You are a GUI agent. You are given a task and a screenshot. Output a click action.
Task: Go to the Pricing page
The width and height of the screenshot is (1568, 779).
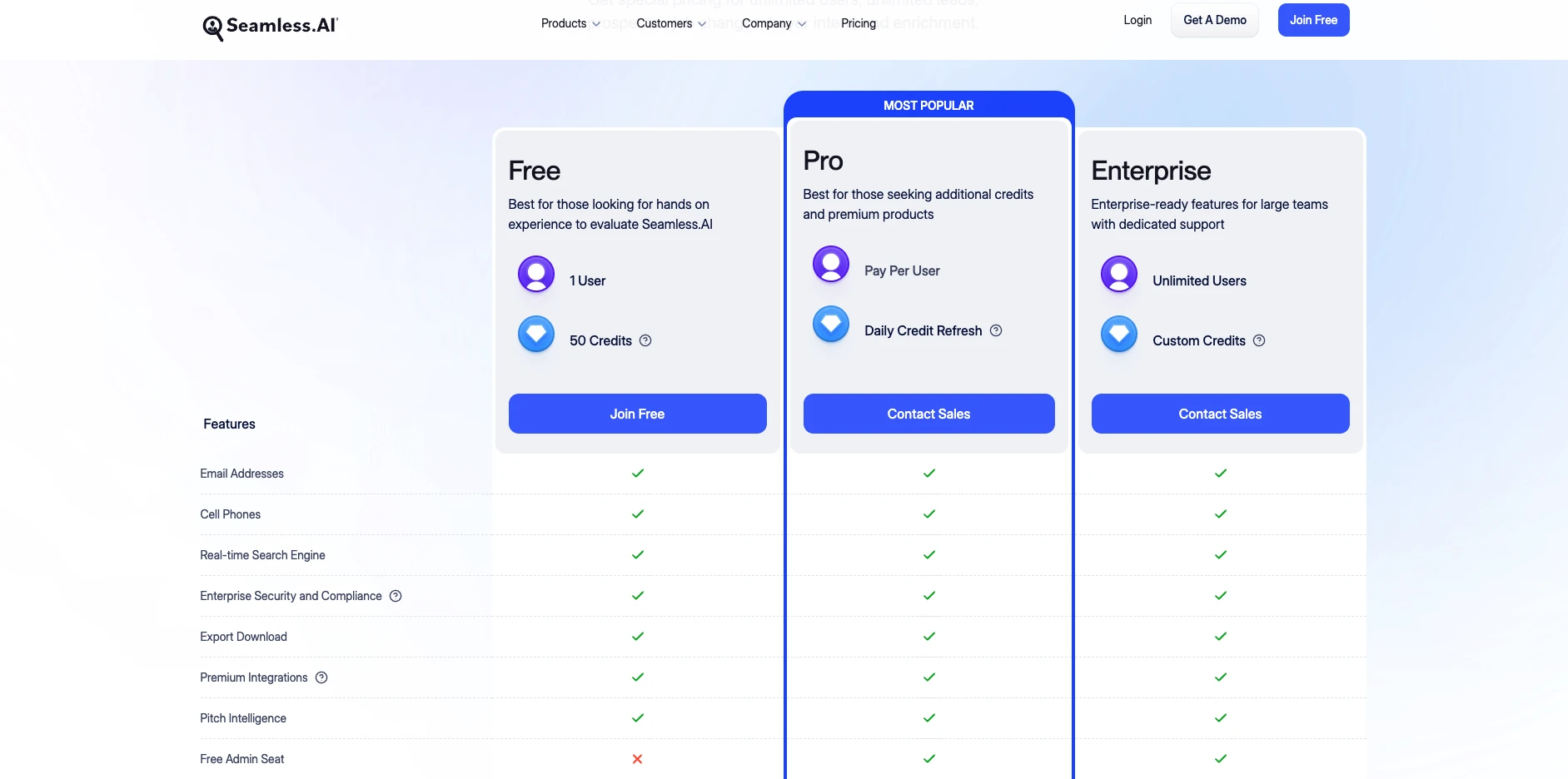[859, 23]
